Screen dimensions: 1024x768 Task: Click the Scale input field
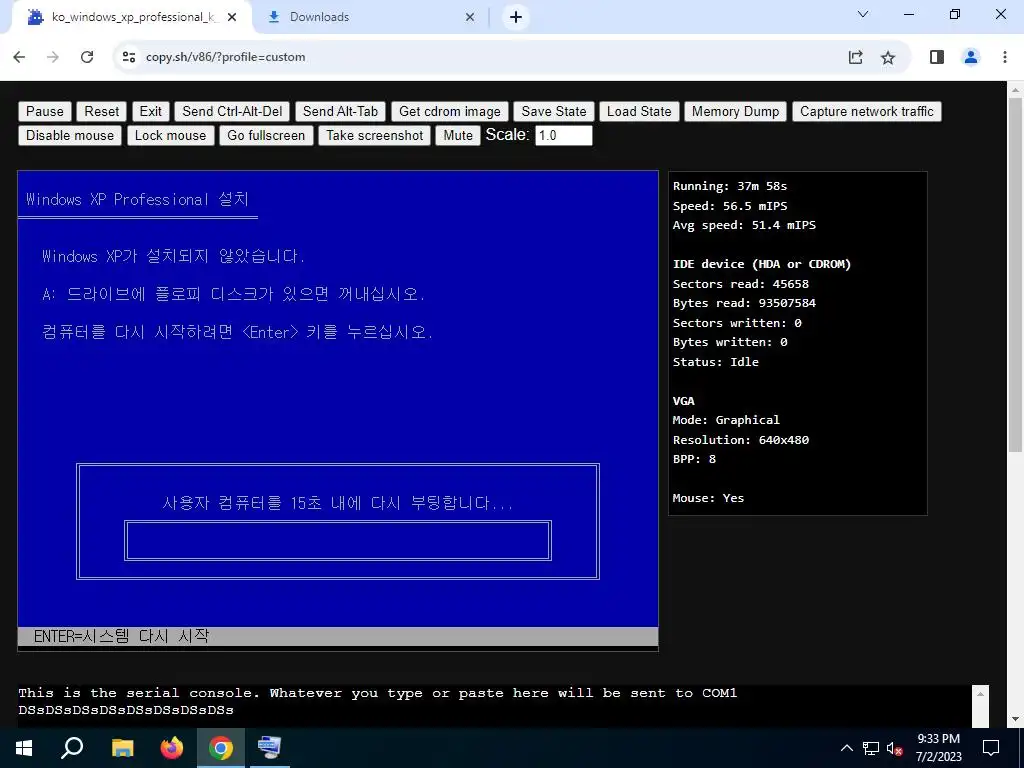564,136
